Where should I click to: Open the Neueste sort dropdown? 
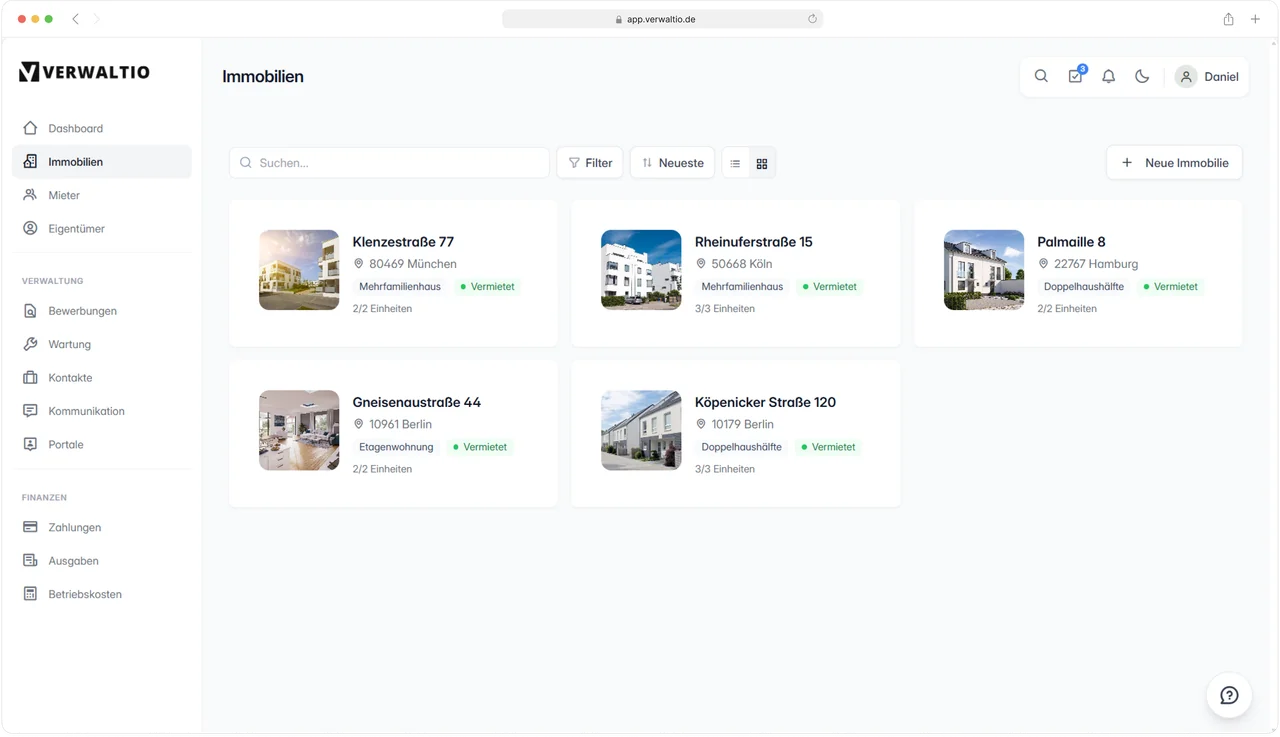point(672,163)
